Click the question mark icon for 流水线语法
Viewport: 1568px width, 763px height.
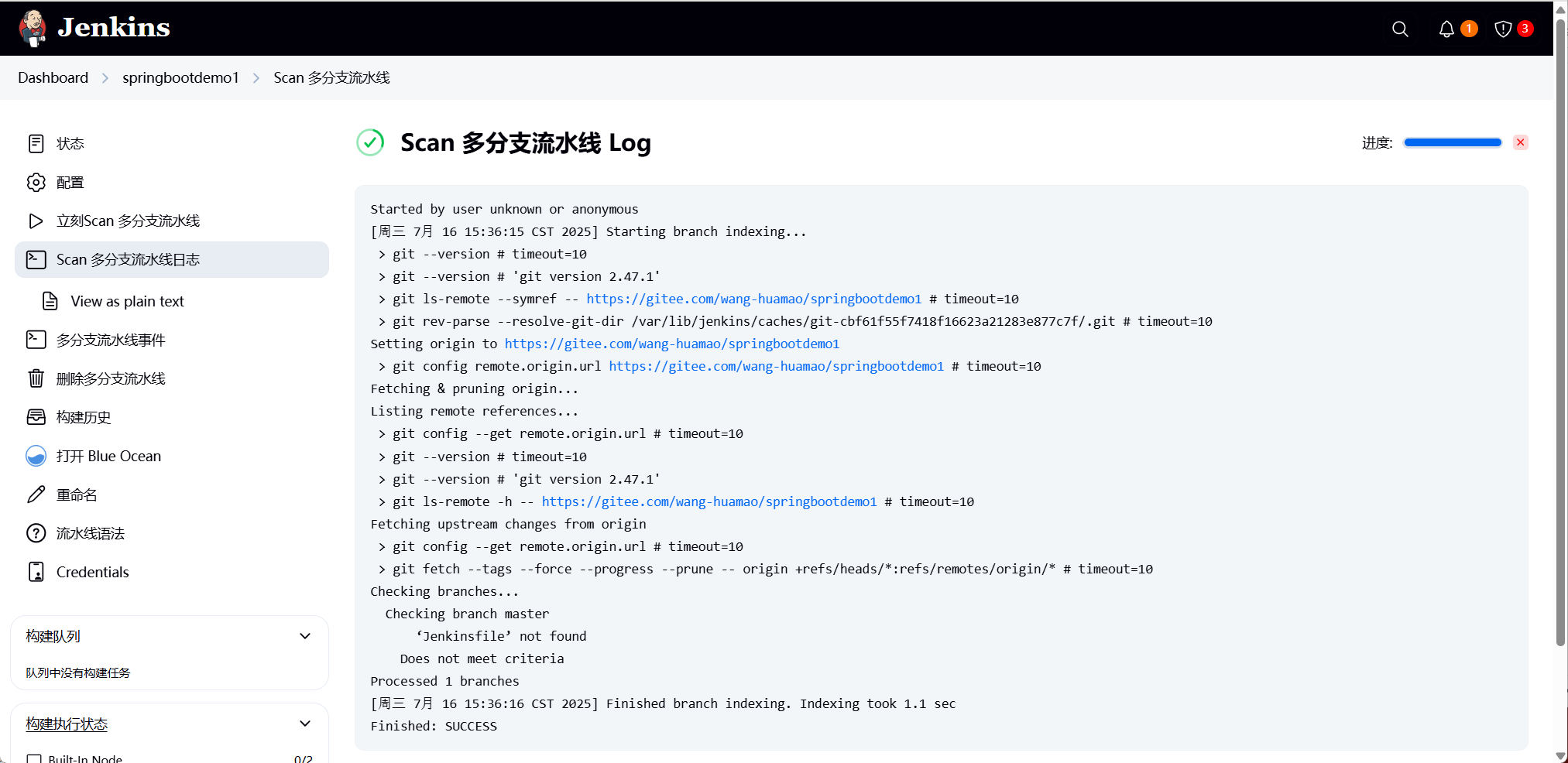tap(36, 533)
